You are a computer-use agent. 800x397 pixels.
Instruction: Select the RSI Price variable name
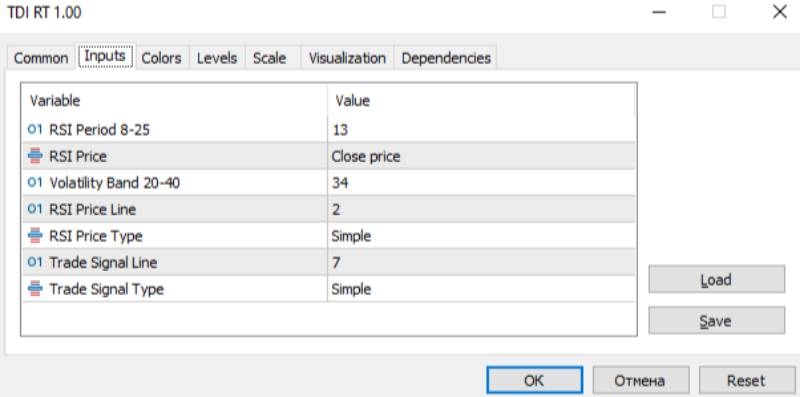pyautogui.click(x=78, y=156)
